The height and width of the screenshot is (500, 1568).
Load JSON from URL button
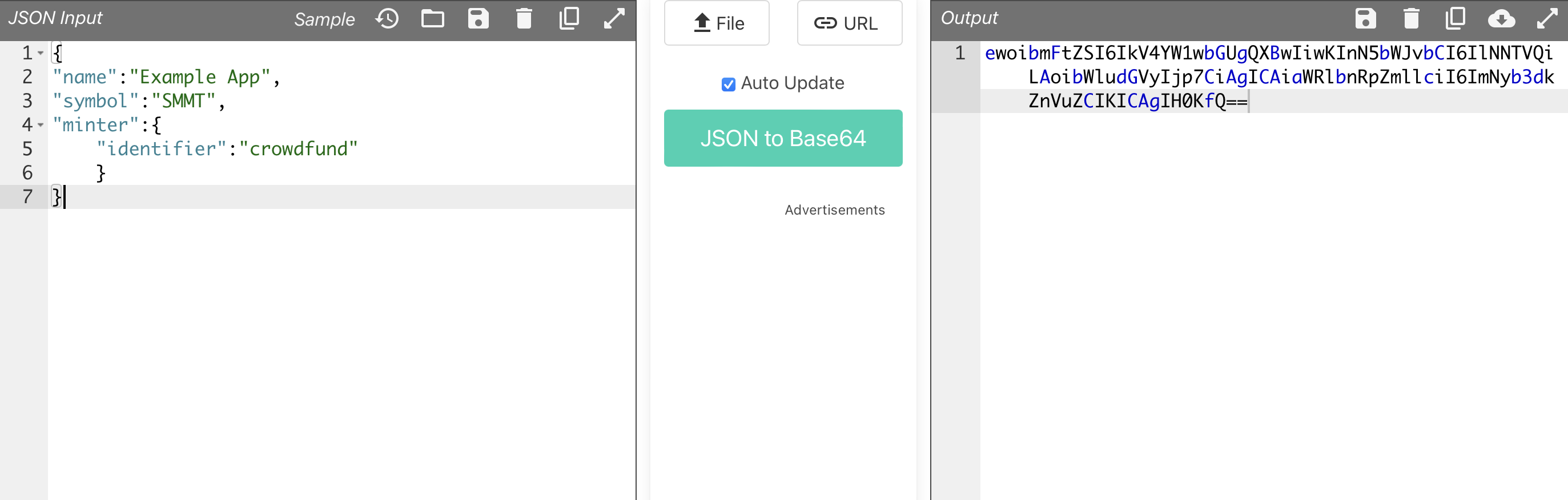(x=849, y=23)
